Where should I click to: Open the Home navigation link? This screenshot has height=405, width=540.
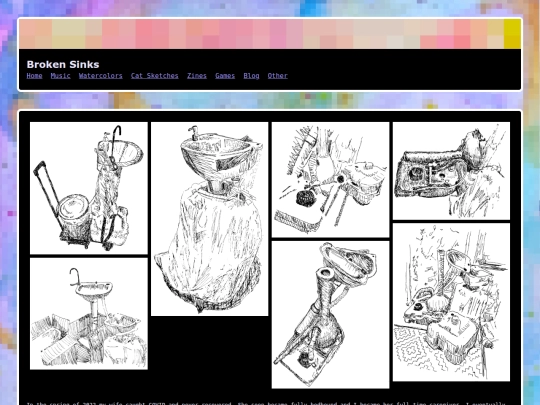click(x=34, y=76)
